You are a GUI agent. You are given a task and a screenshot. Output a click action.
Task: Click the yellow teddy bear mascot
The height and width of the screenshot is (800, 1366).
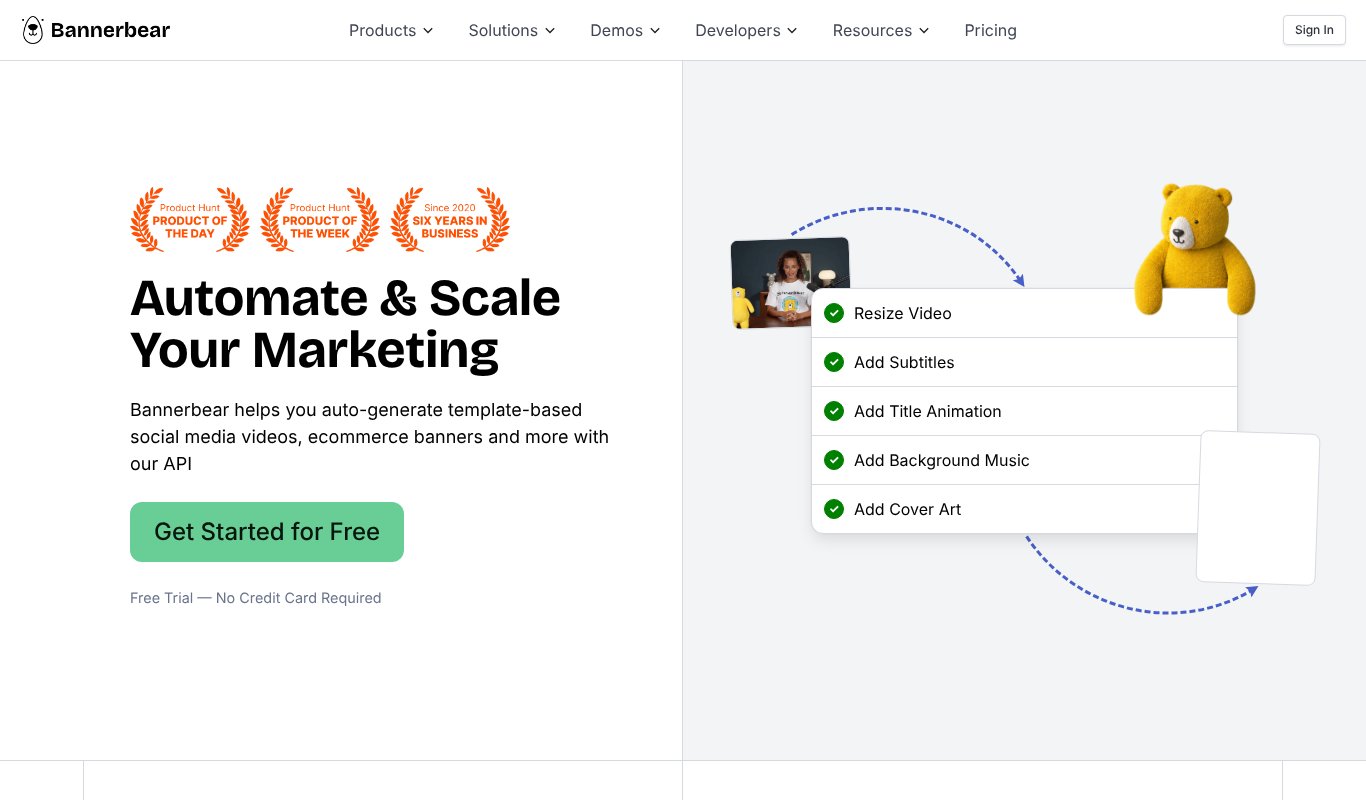[1194, 249]
